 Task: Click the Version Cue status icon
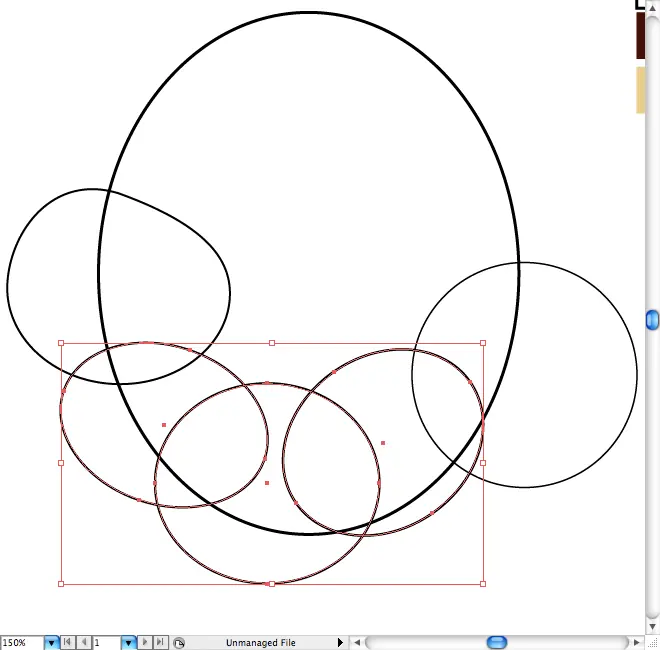[x=179, y=643]
